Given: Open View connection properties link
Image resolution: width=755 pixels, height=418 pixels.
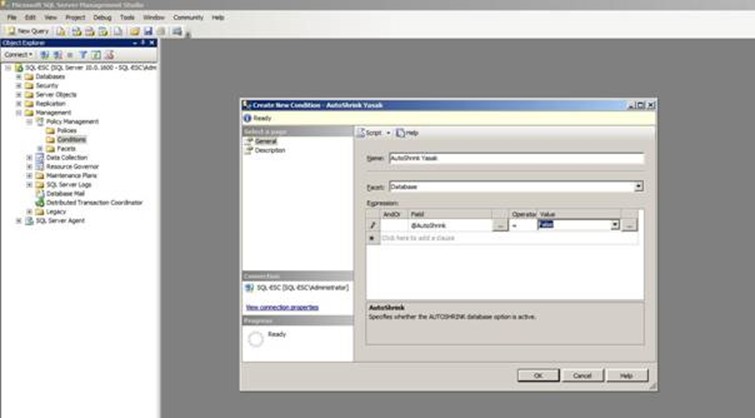Looking at the screenshot, I should 282,307.
